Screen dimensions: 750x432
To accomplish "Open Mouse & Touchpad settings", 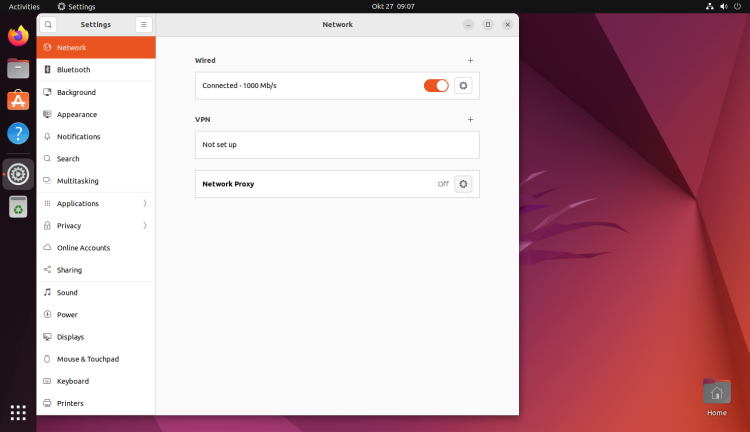I will (96, 359).
